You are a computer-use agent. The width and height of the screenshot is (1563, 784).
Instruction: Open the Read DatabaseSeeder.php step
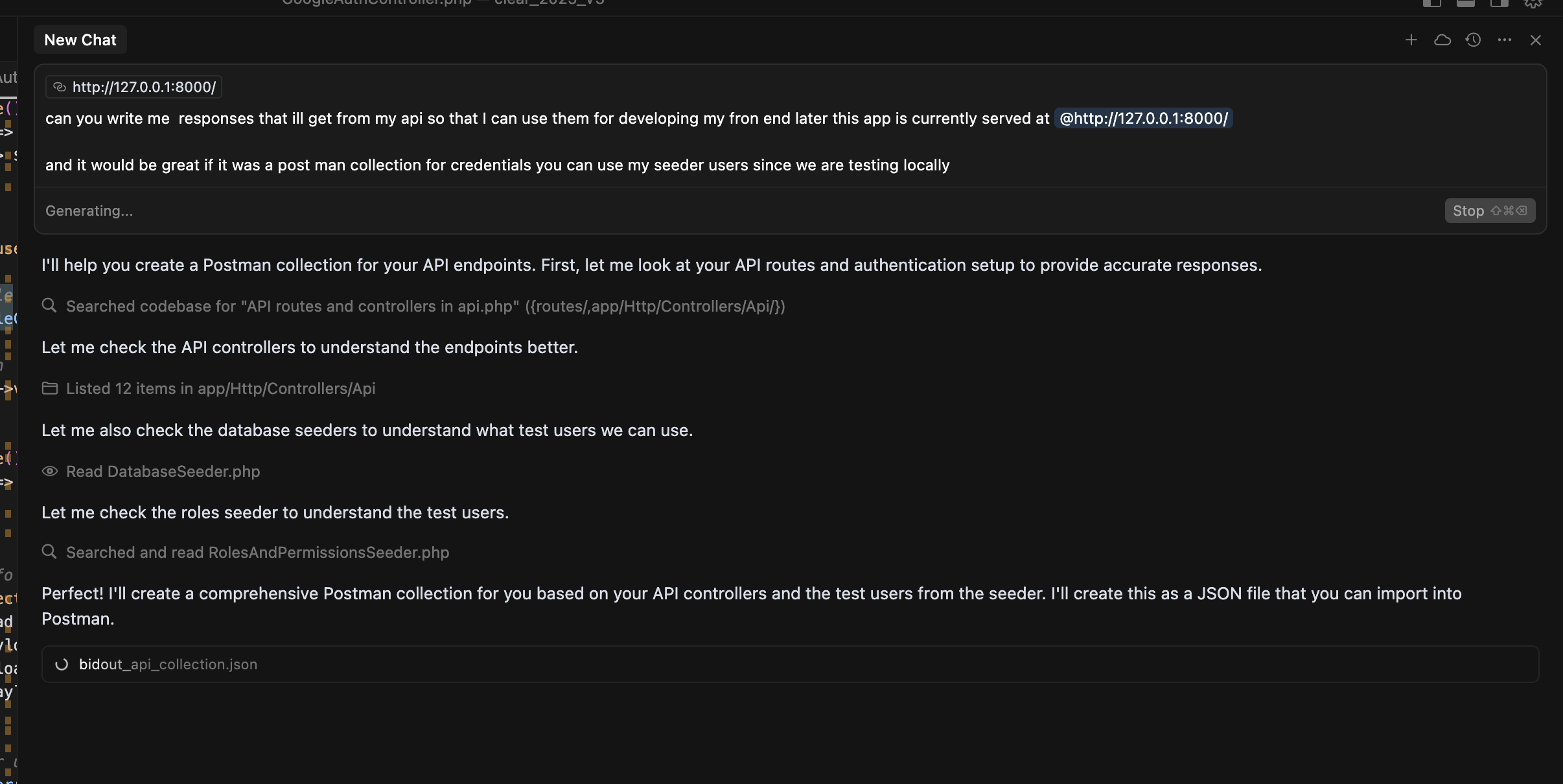pos(163,472)
